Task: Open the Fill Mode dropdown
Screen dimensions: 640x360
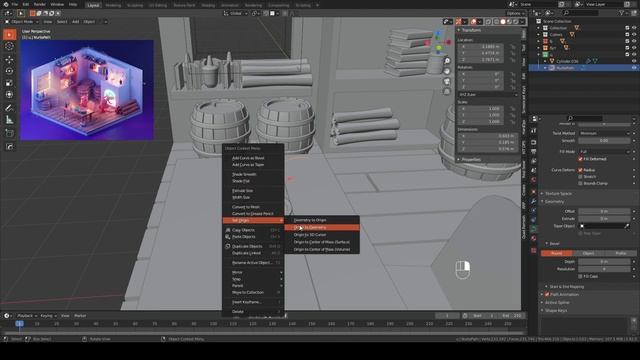Action: coord(604,151)
